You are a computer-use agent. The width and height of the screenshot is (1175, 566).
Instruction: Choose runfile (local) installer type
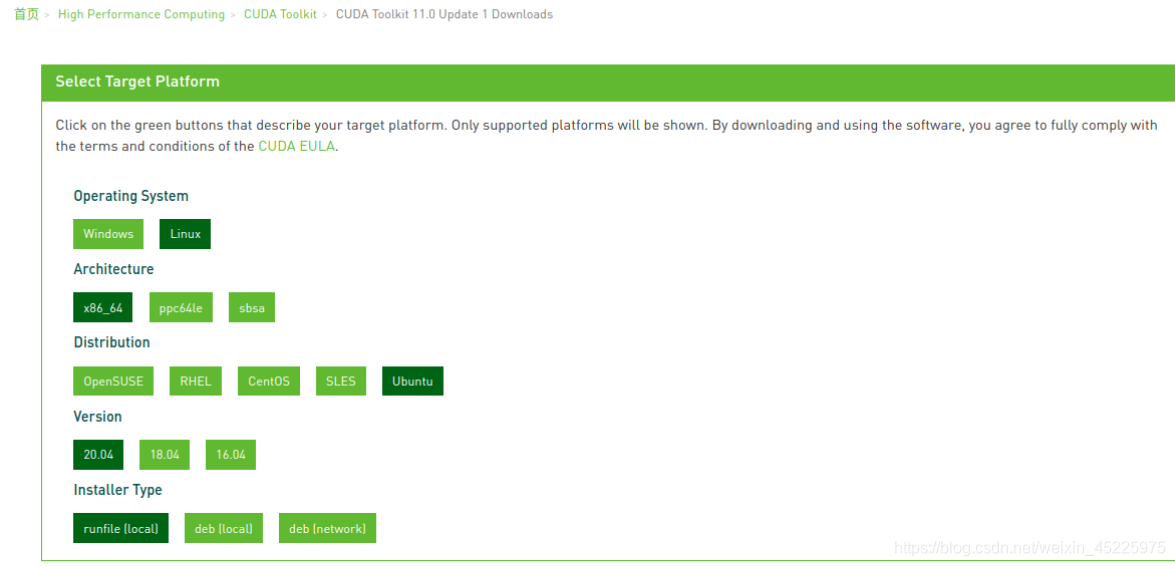121,529
